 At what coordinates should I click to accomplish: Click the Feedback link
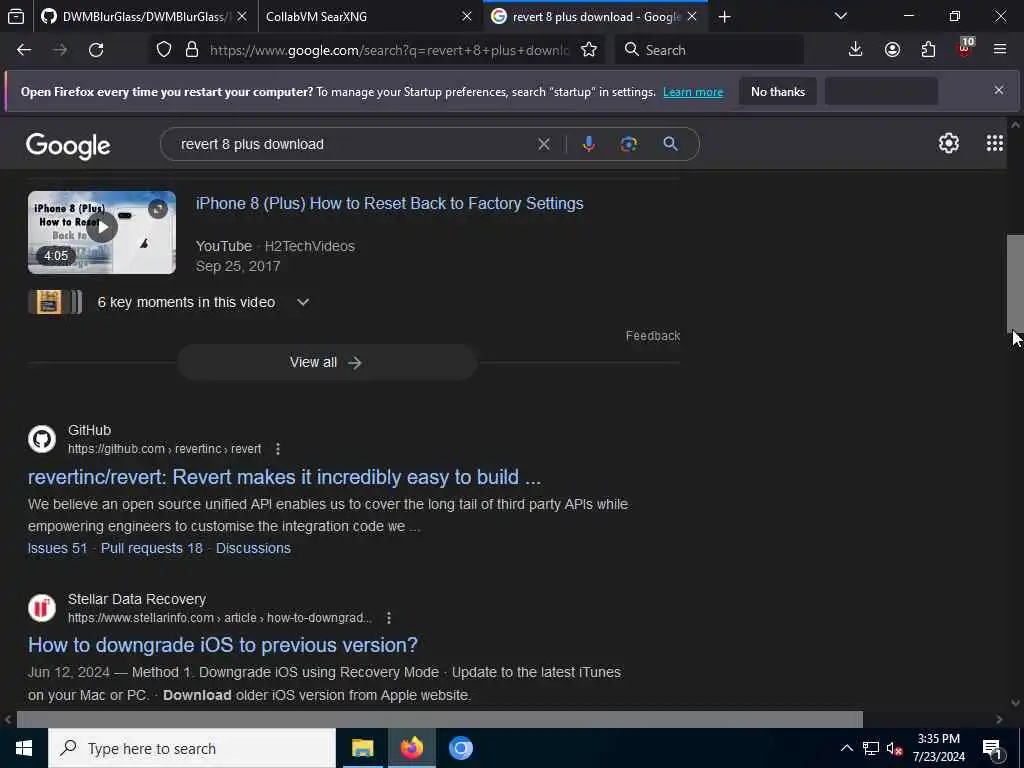pyautogui.click(x=652, y=336)
